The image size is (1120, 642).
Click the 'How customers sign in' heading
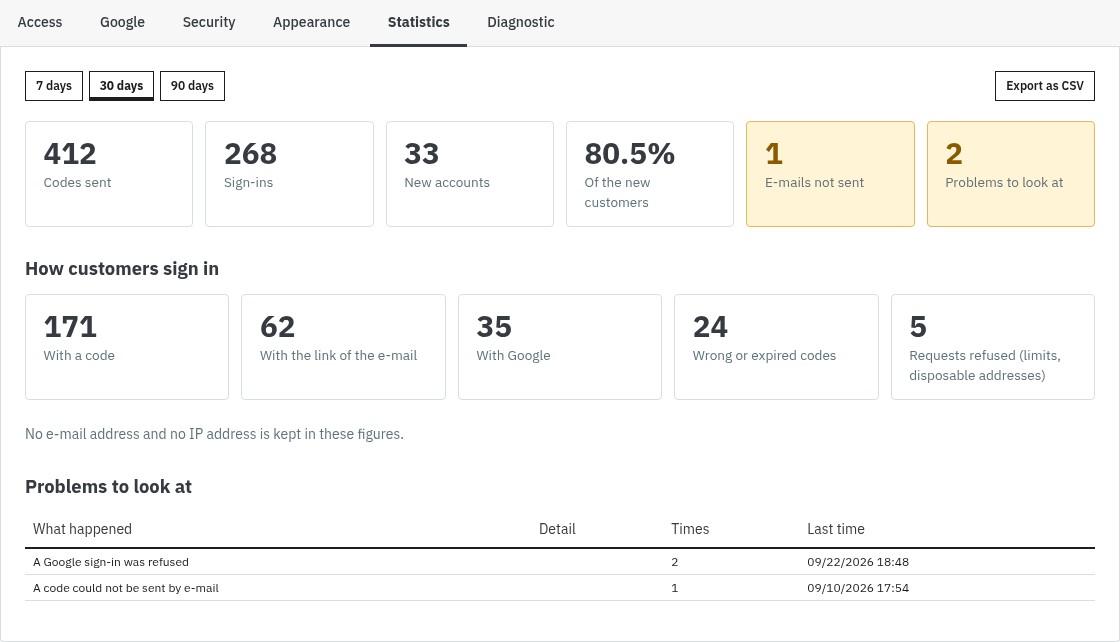[x=122, y=269]
